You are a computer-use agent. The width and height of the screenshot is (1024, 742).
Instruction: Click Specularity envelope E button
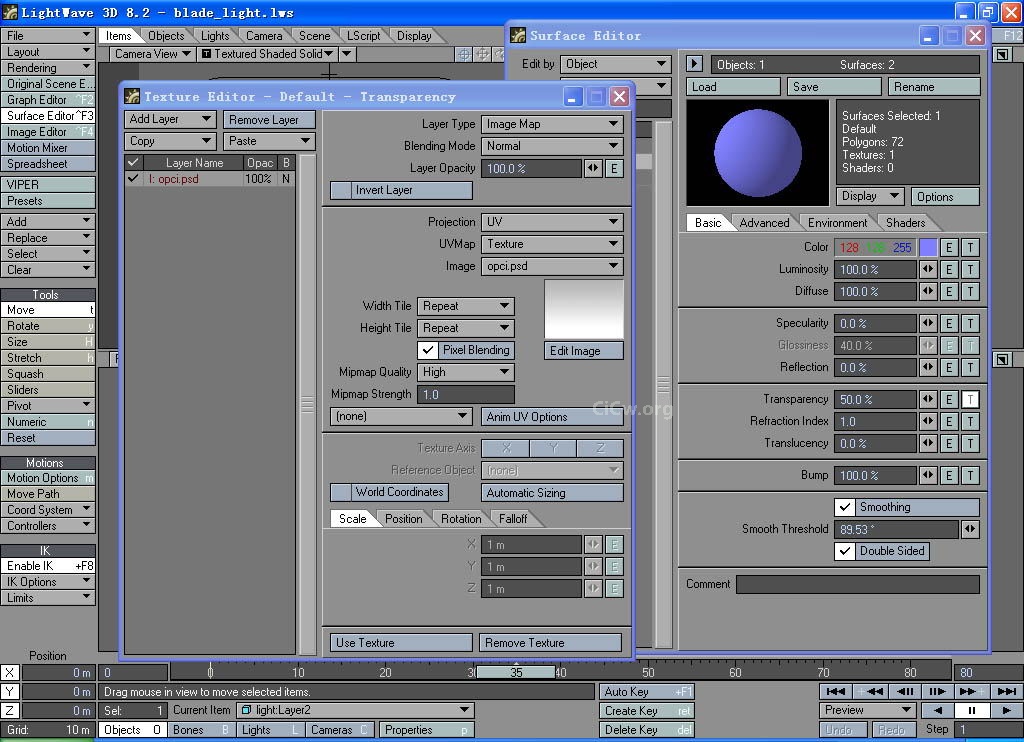pyautogui.click(x=949, y=323)
